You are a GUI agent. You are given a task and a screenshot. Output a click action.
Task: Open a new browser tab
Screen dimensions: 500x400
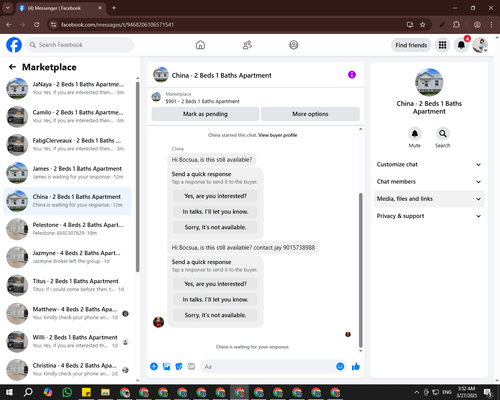(x=114, y=8)
